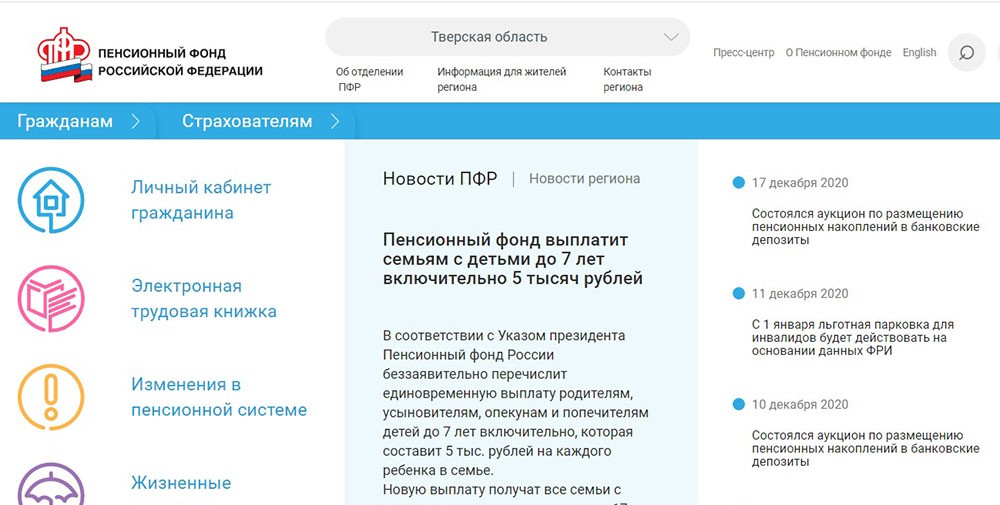This screenshot has height=505, width=1000.
Task: Click the Pension Fund logo emblem
Action: pyautogui.click(x=65, y=55)
